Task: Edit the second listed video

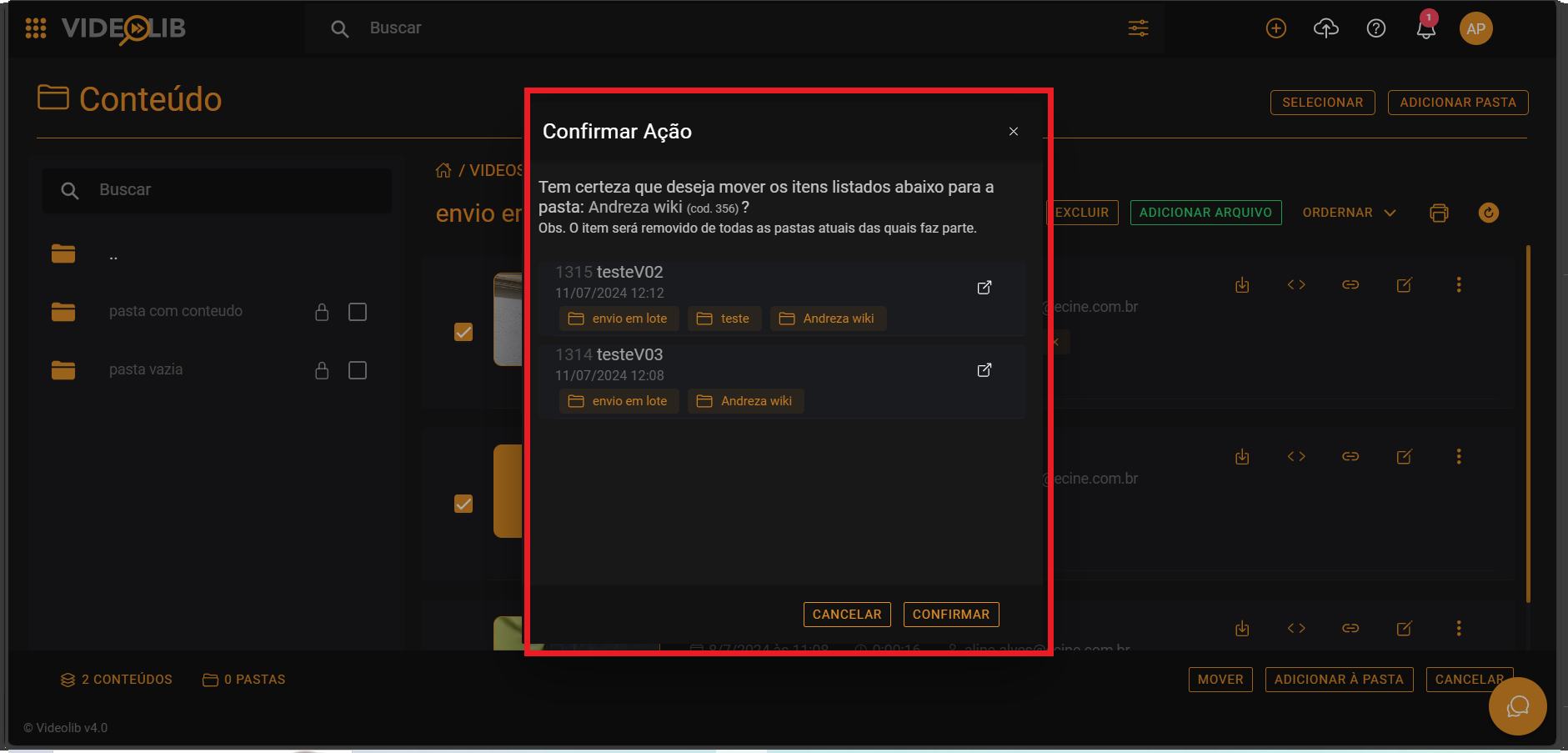Action: pyautogui.click(x=1405, y=457)
